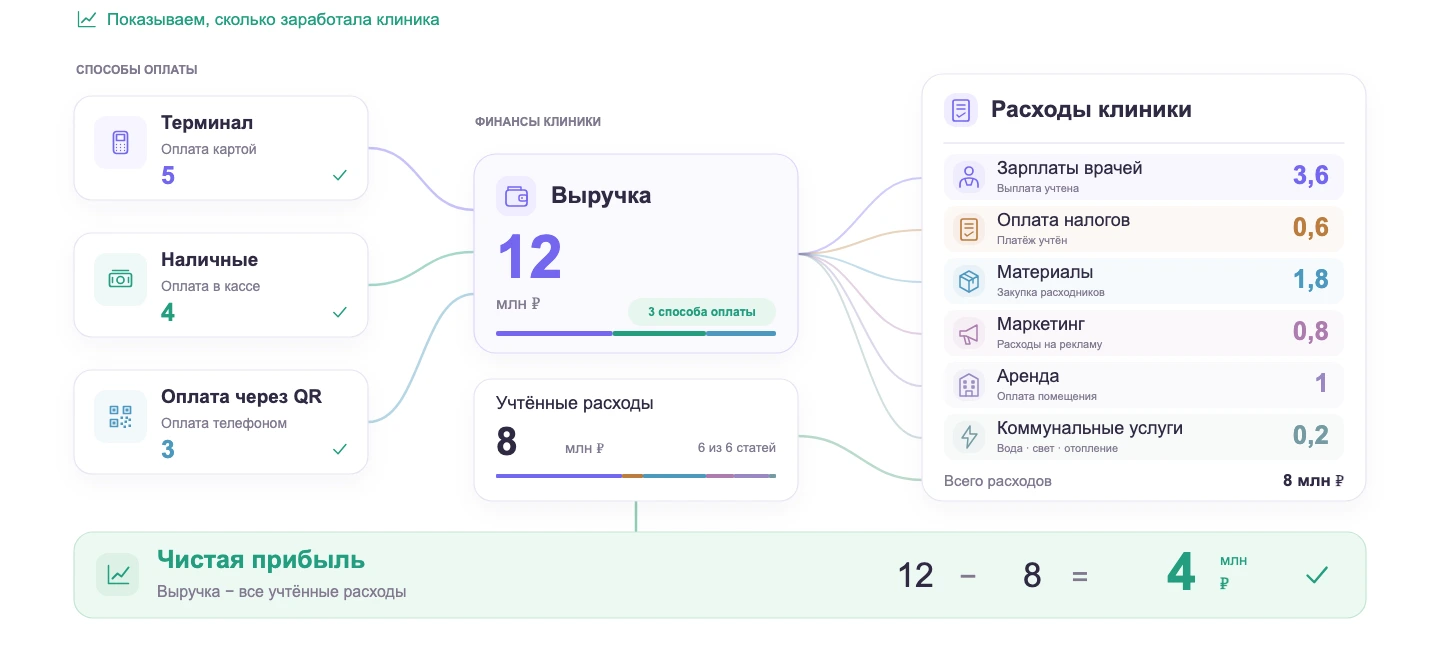The width and height of the screenshot is (1440, 648).
Task: Click the Наличные banknote icon
Action: click(121, 279)
